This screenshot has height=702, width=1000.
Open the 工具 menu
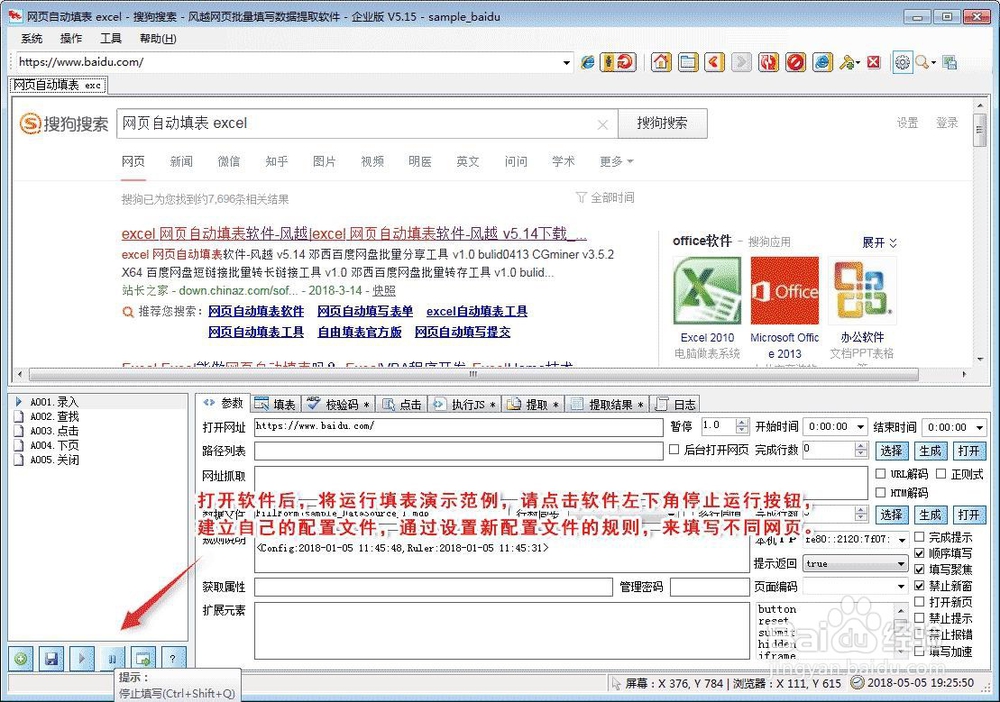click(x=110, y=38)
